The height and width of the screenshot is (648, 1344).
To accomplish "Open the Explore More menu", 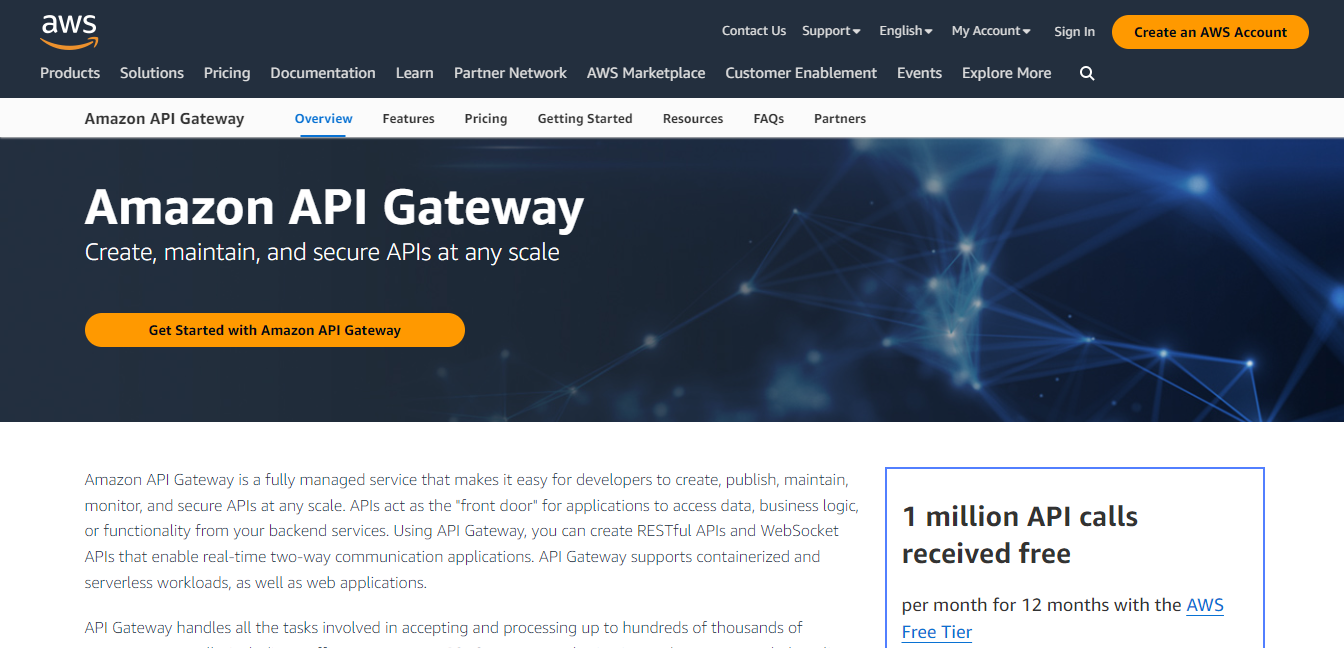I will click(1006, 73).
